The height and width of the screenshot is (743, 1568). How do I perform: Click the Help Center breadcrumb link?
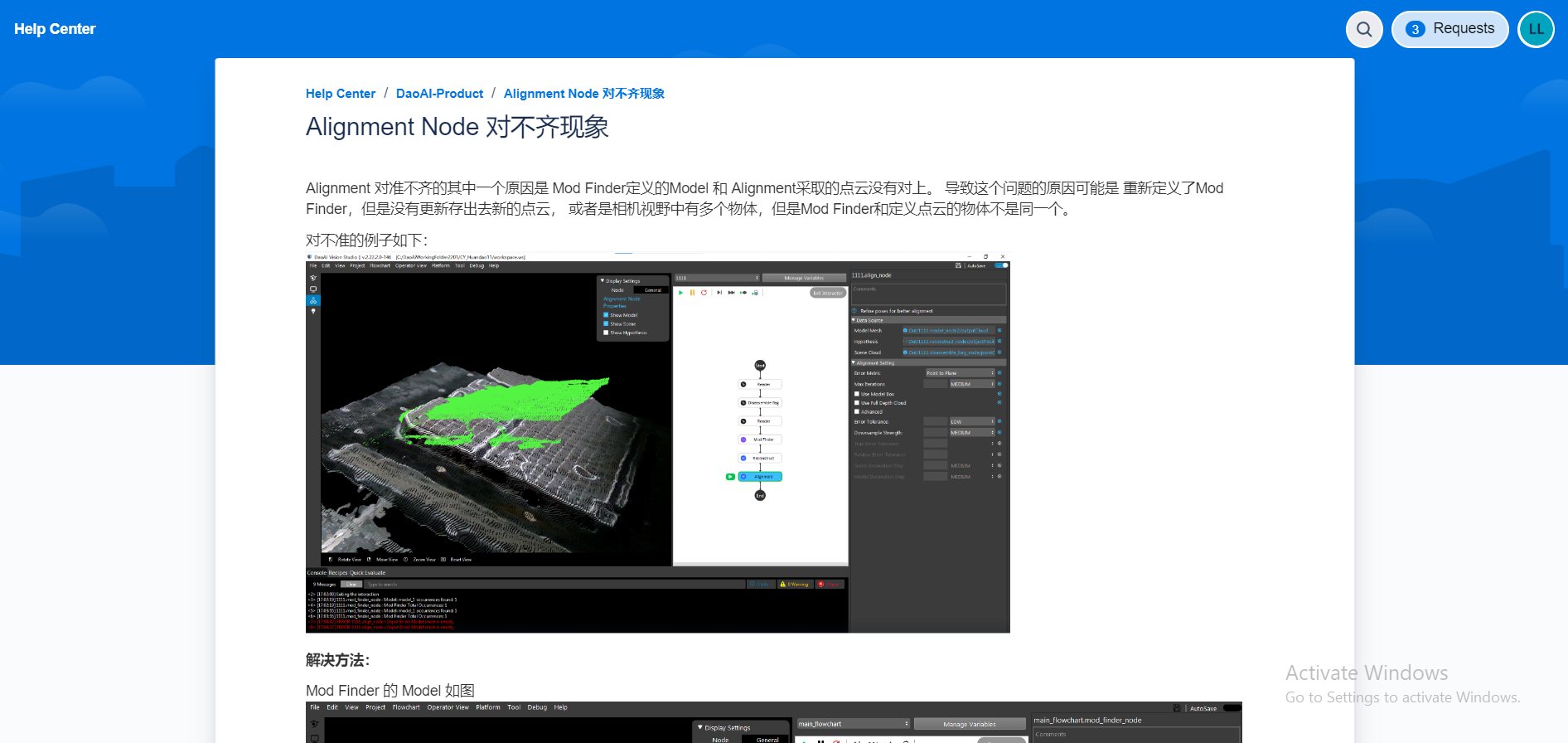(341, 94)
